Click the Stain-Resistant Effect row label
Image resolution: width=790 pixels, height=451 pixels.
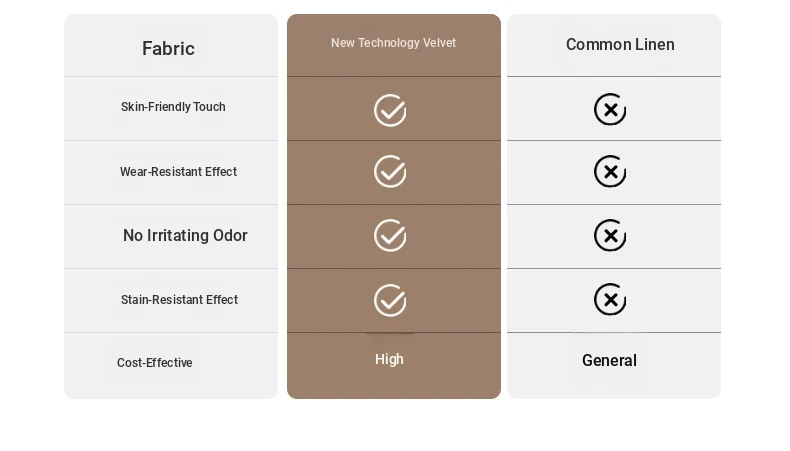[179, 300]
